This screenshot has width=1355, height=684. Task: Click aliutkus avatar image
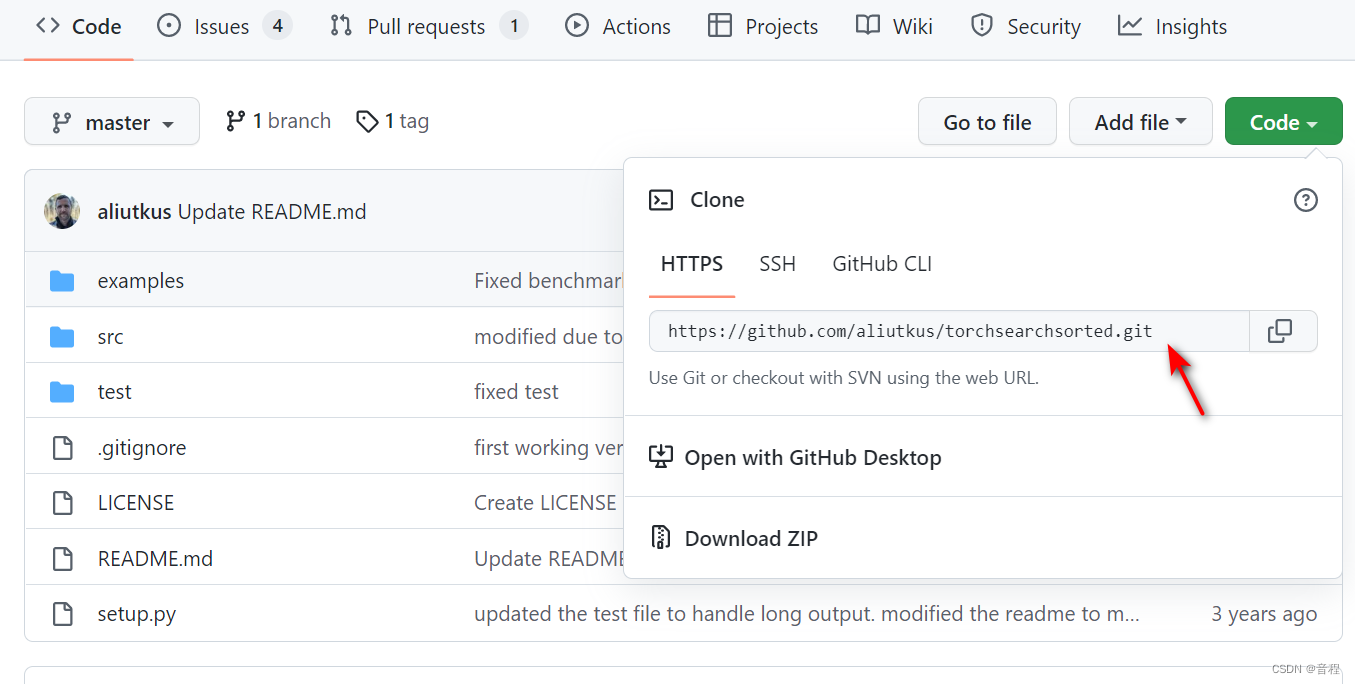62,212
